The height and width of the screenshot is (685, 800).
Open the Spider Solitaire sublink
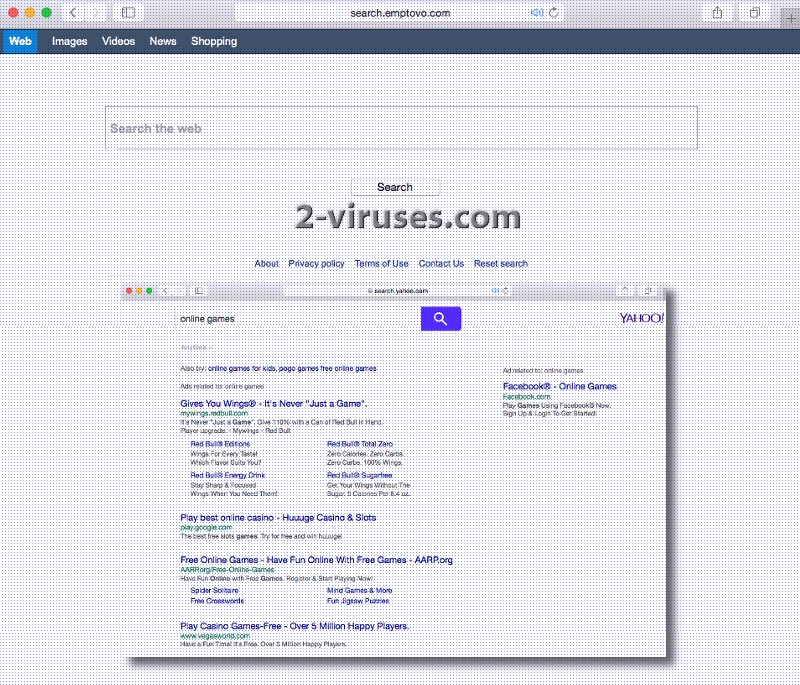pos(214,590)
